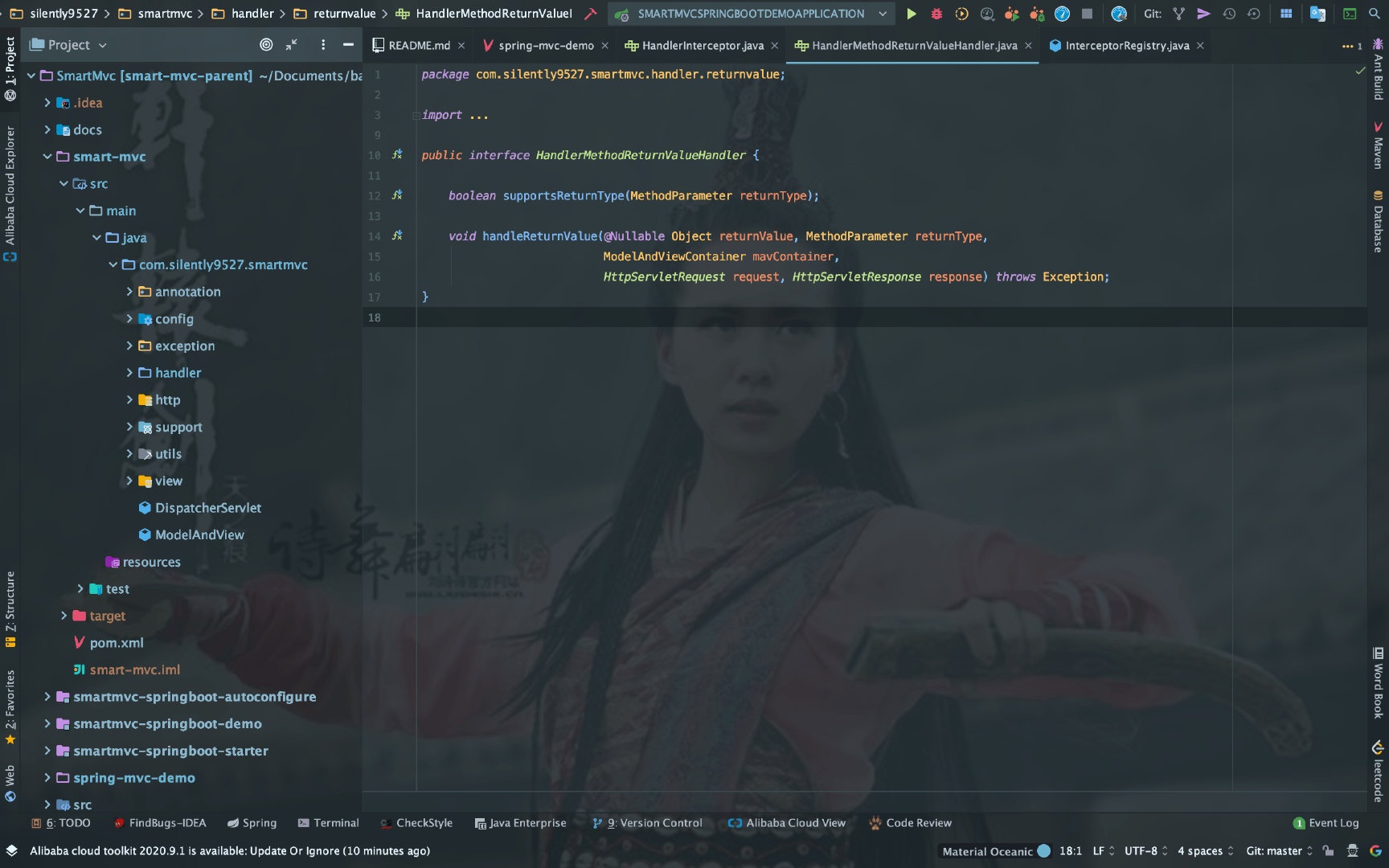The width and height of the screenshot is (1389, 868).
Task: Open the UTF-8 file encoding selector
Action: (1145, 851)
